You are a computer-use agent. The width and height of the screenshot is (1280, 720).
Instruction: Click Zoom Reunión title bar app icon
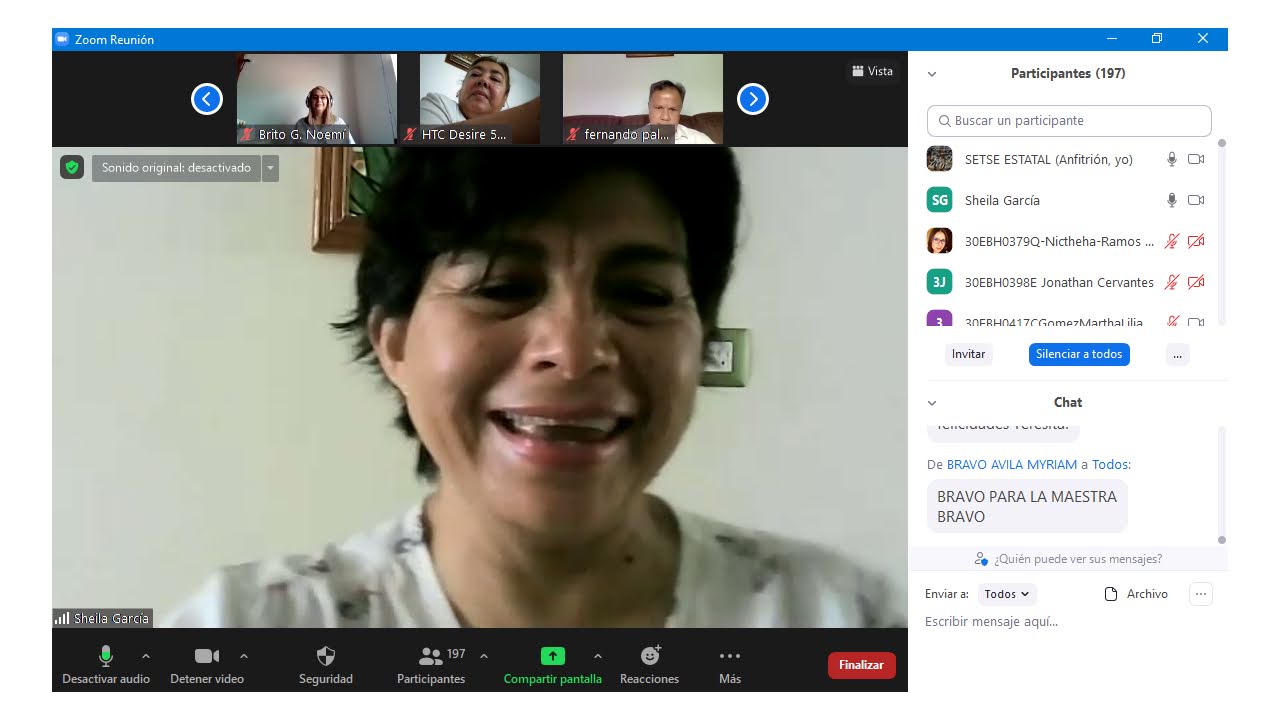pos(62,39)
